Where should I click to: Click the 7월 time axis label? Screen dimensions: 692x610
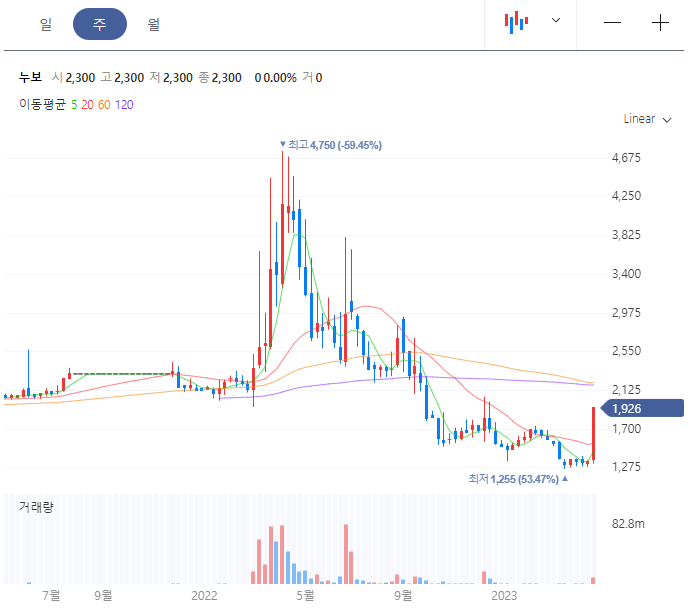[x=51, y=596]
